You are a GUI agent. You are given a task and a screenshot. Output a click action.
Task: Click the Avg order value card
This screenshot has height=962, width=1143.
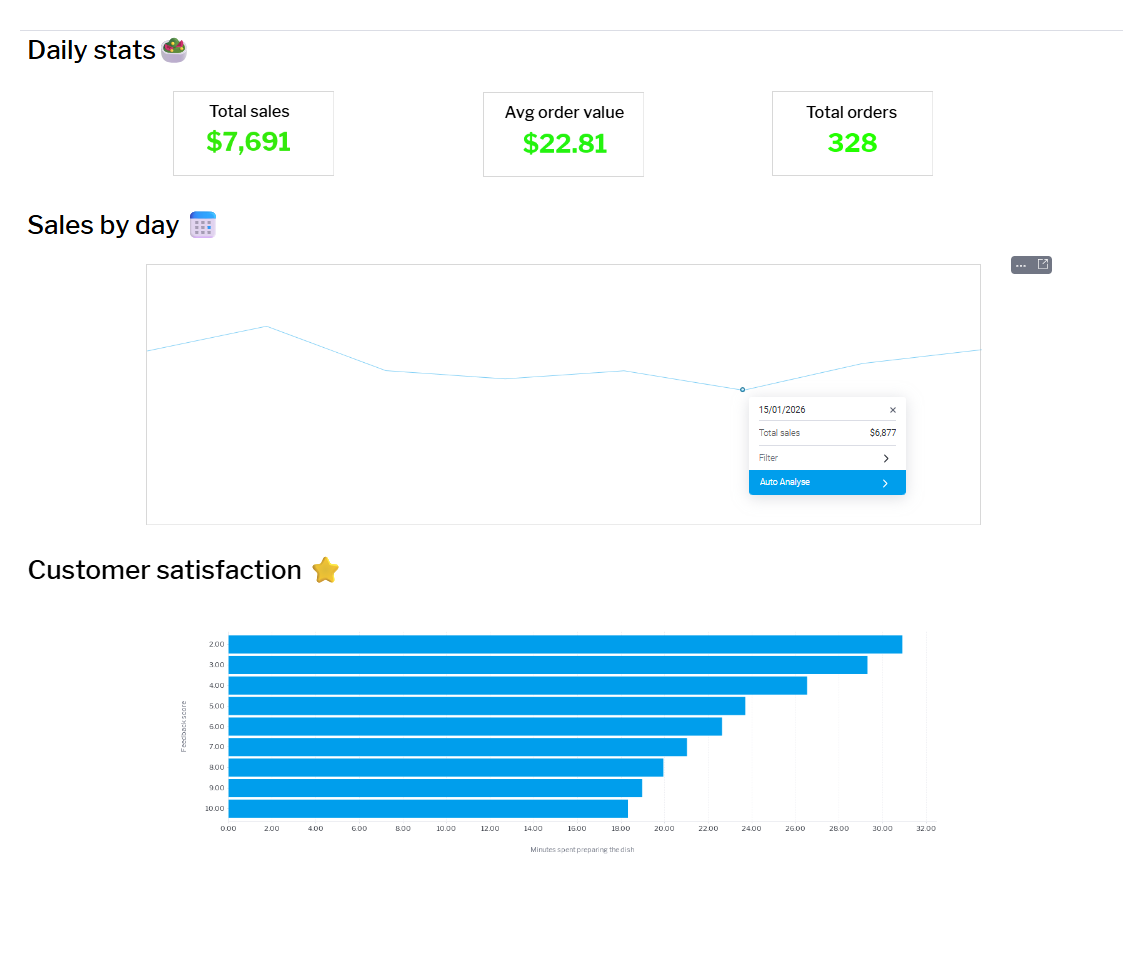[563, 133]
